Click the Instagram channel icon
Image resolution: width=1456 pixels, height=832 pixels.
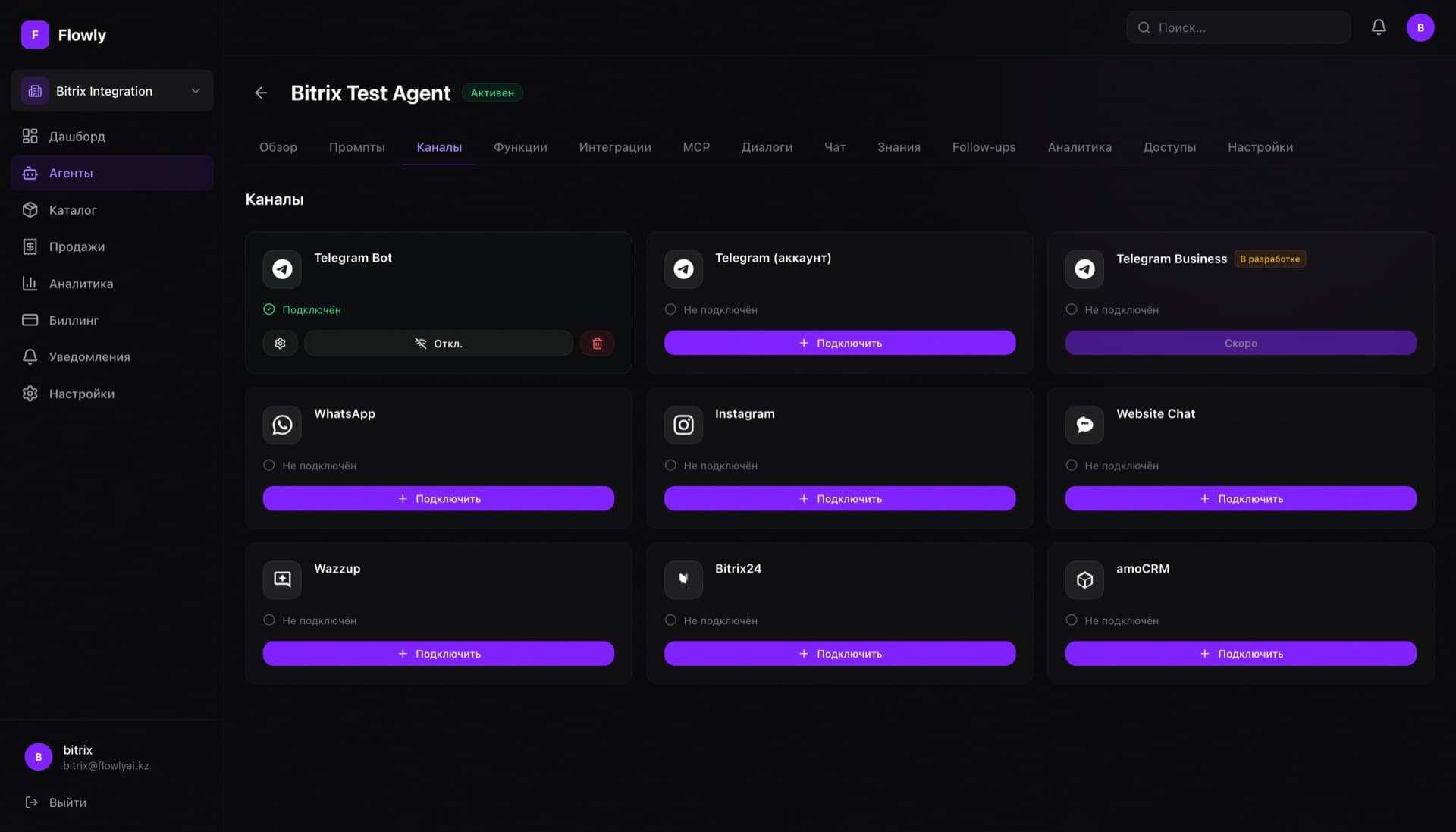pyautogui.click(x=683, y=425)
